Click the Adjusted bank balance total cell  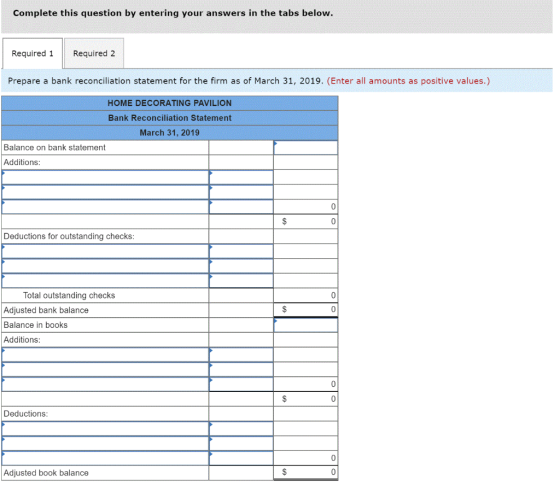(306, 310)
